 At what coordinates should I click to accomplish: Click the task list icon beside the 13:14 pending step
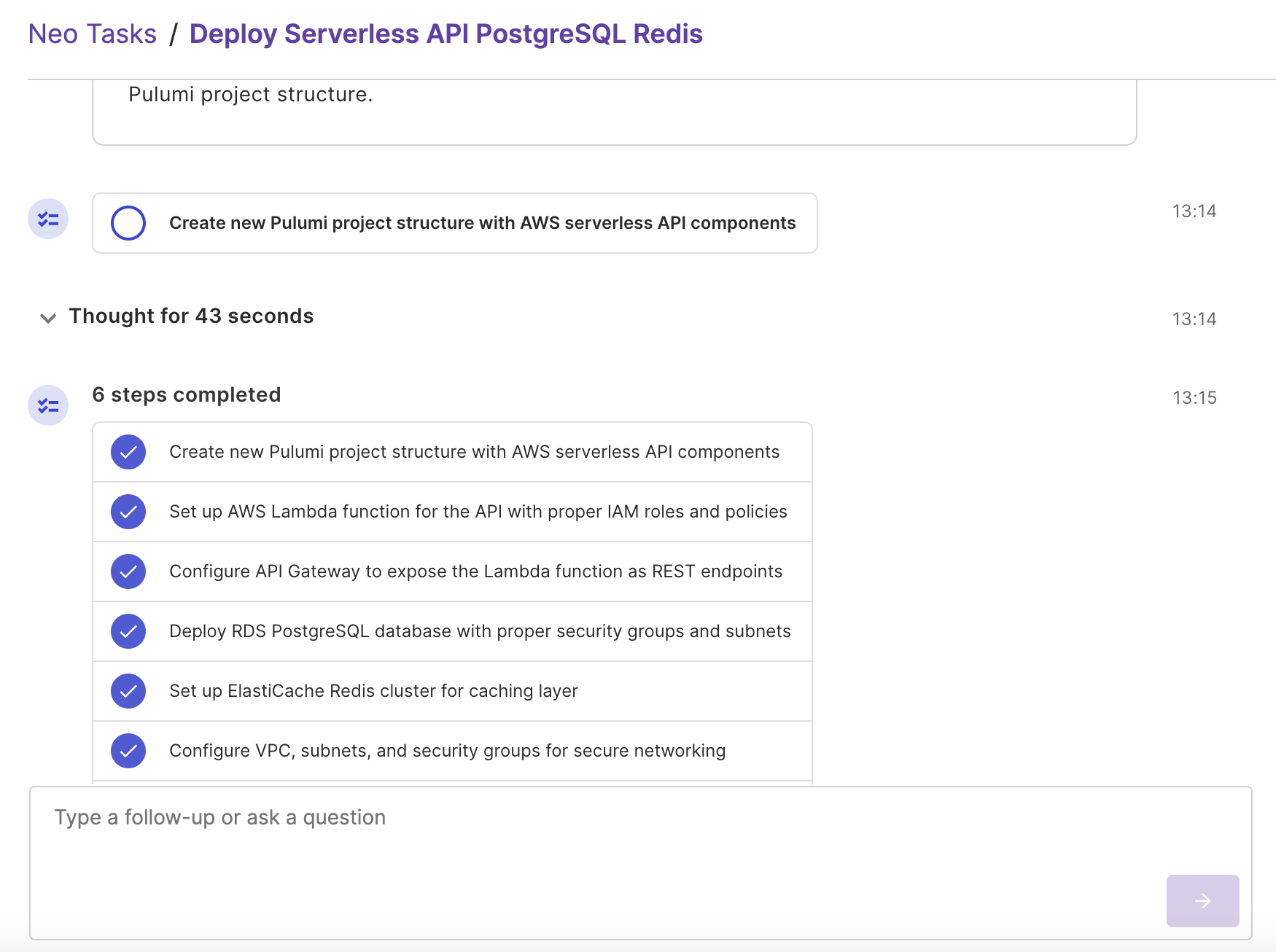pyautogui.click(x=48, y=219)
